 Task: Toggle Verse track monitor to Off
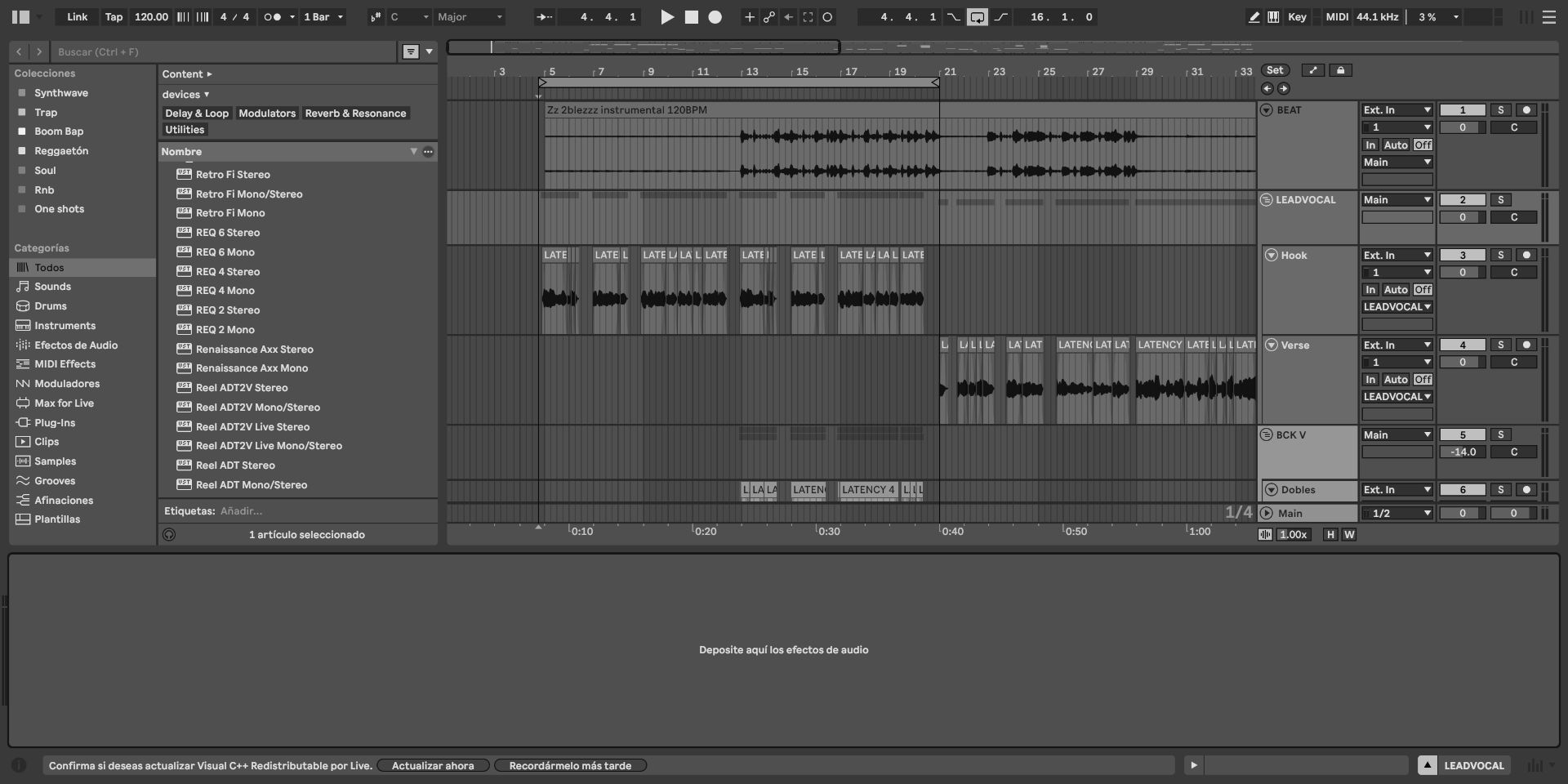coord(1423,380)
